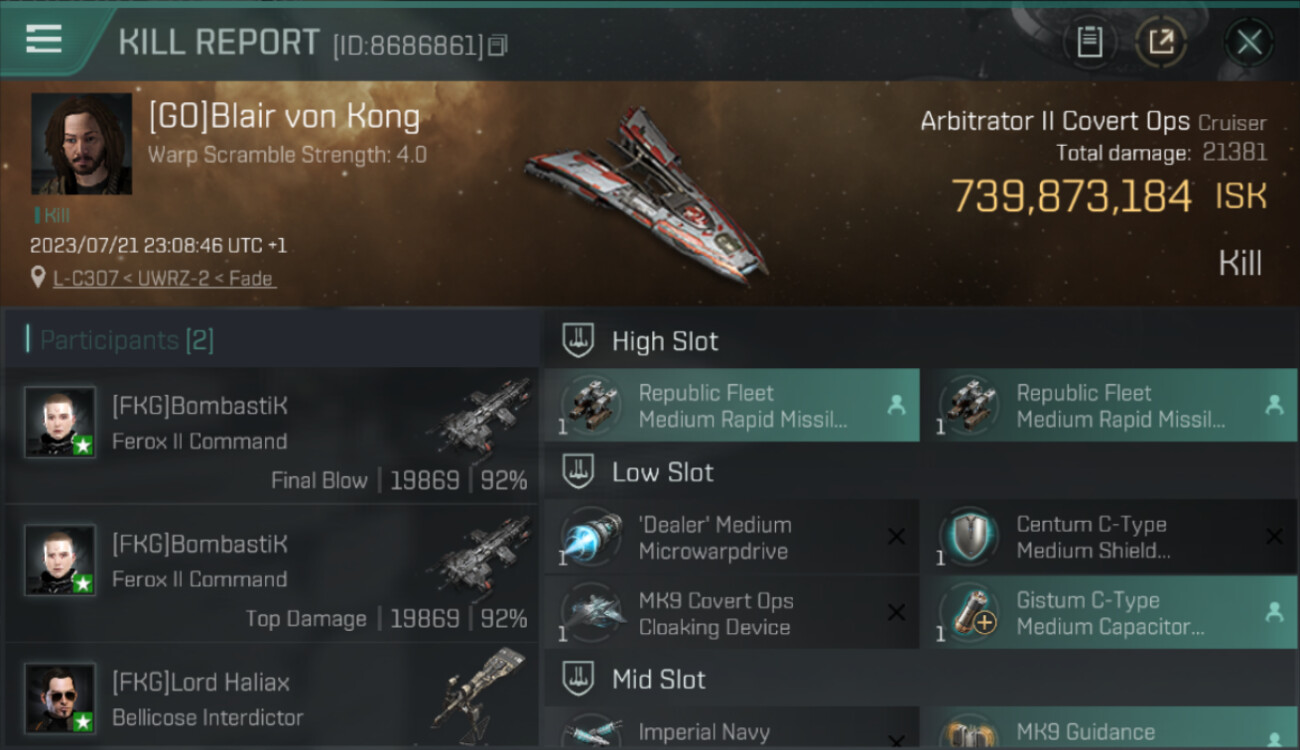Copy the kill report ID
1300x750 pixels.
[498, 45]
